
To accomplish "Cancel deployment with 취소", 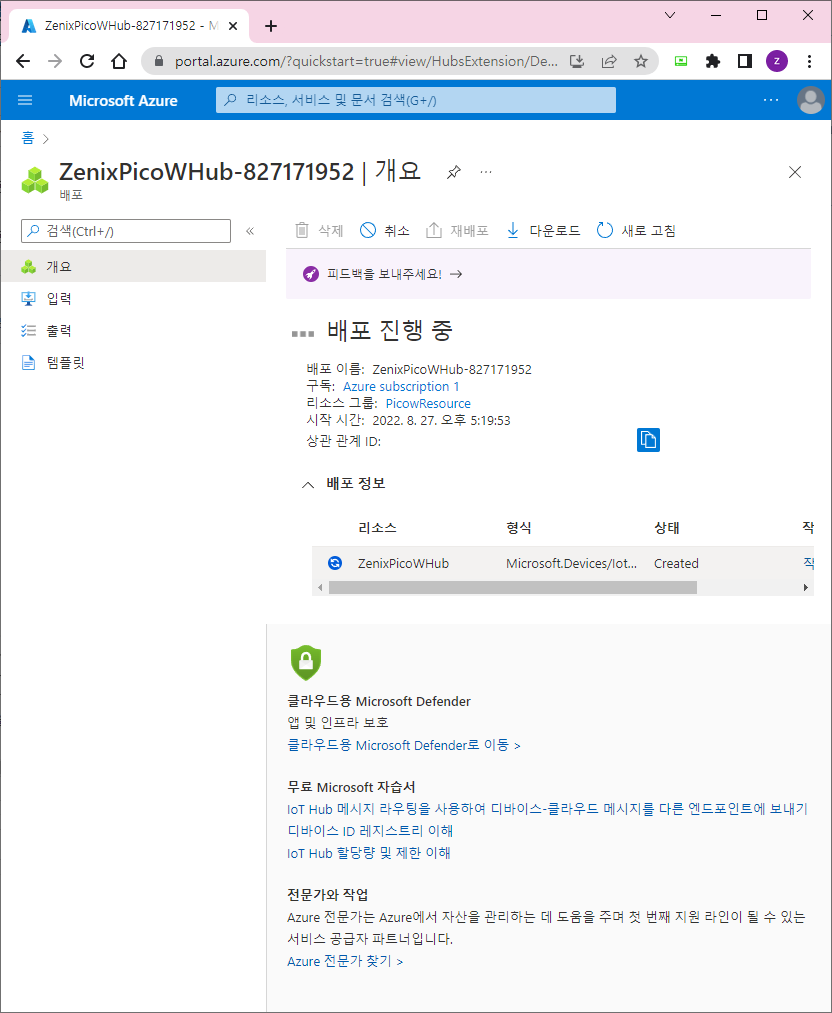I will (x=384, y=230).
